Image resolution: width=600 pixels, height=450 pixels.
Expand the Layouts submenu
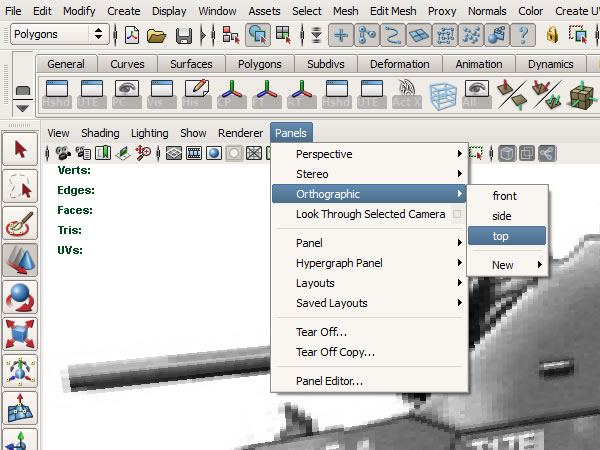pos(370,283)
